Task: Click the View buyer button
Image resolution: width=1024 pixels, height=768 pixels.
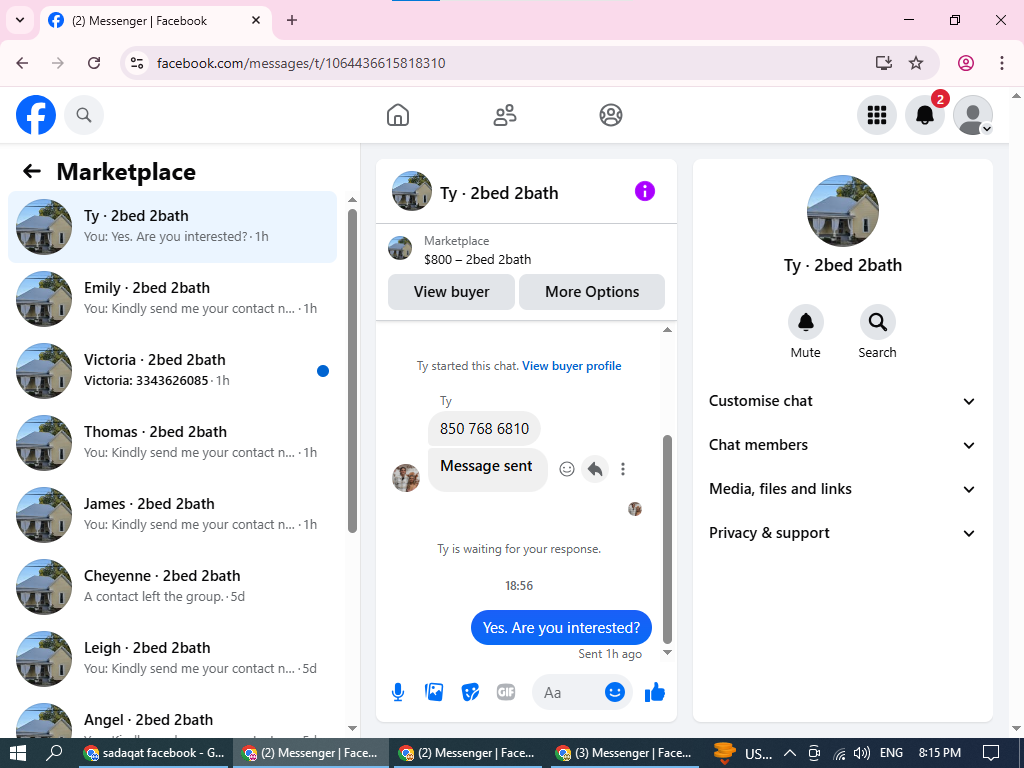Action: [451, 292]
